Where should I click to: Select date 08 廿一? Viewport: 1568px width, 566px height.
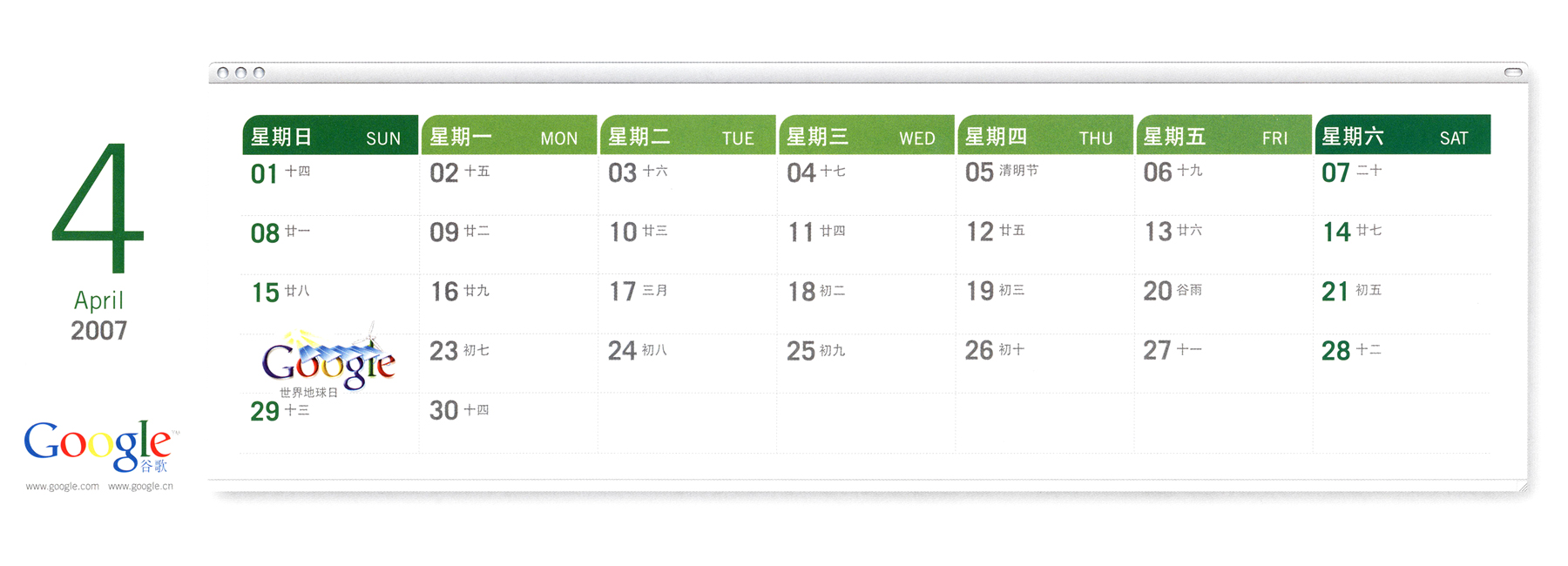[280, 232]
